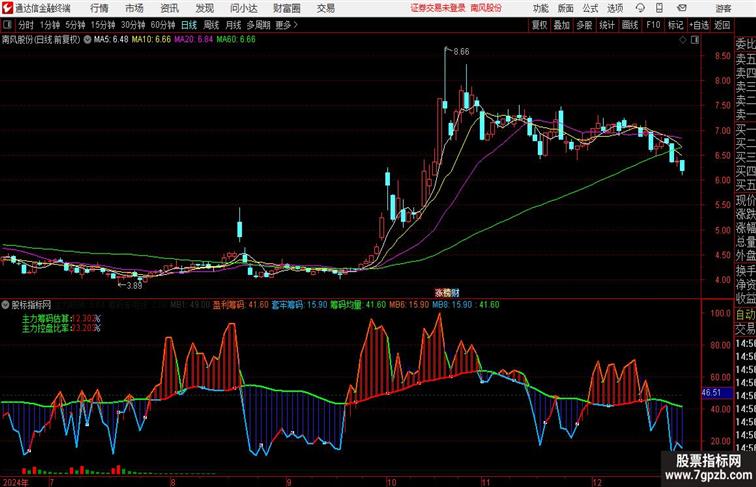Image resolution: width=756 pixels, height=487 pixels.
Task: Click the 多股 multi-stock button
Action: 584,25
